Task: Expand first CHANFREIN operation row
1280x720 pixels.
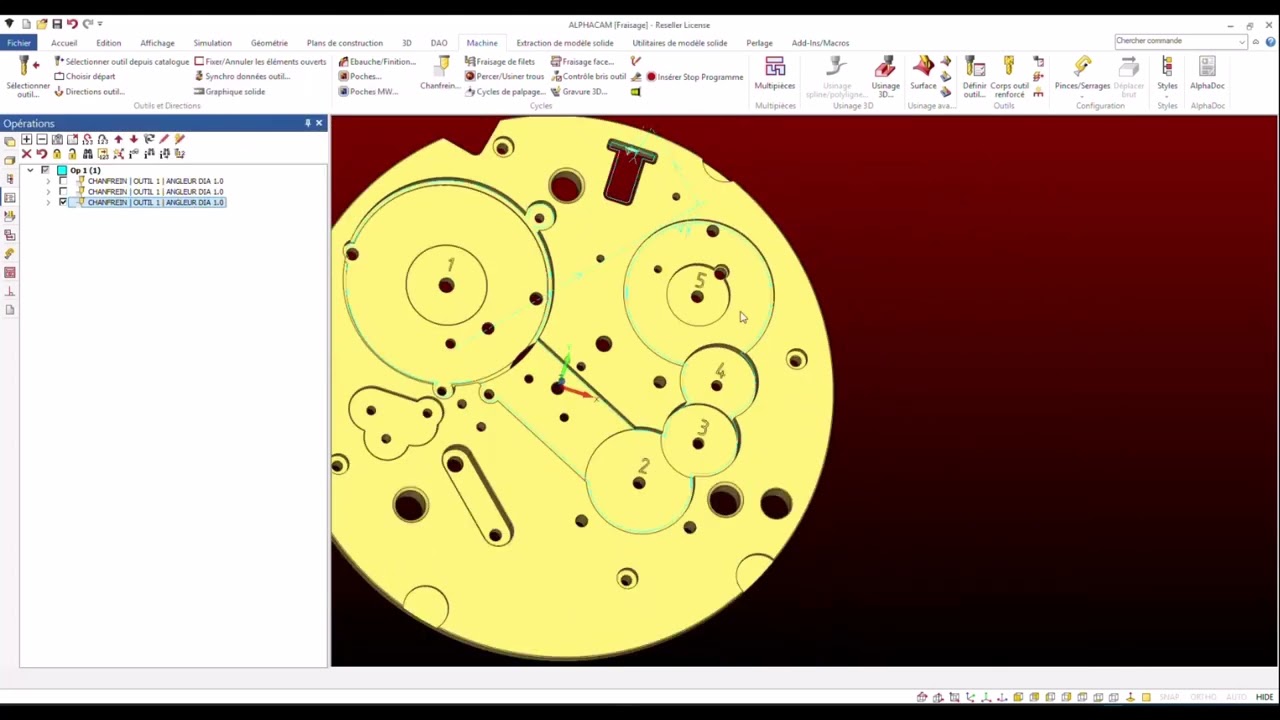Action: pos(48,181)
